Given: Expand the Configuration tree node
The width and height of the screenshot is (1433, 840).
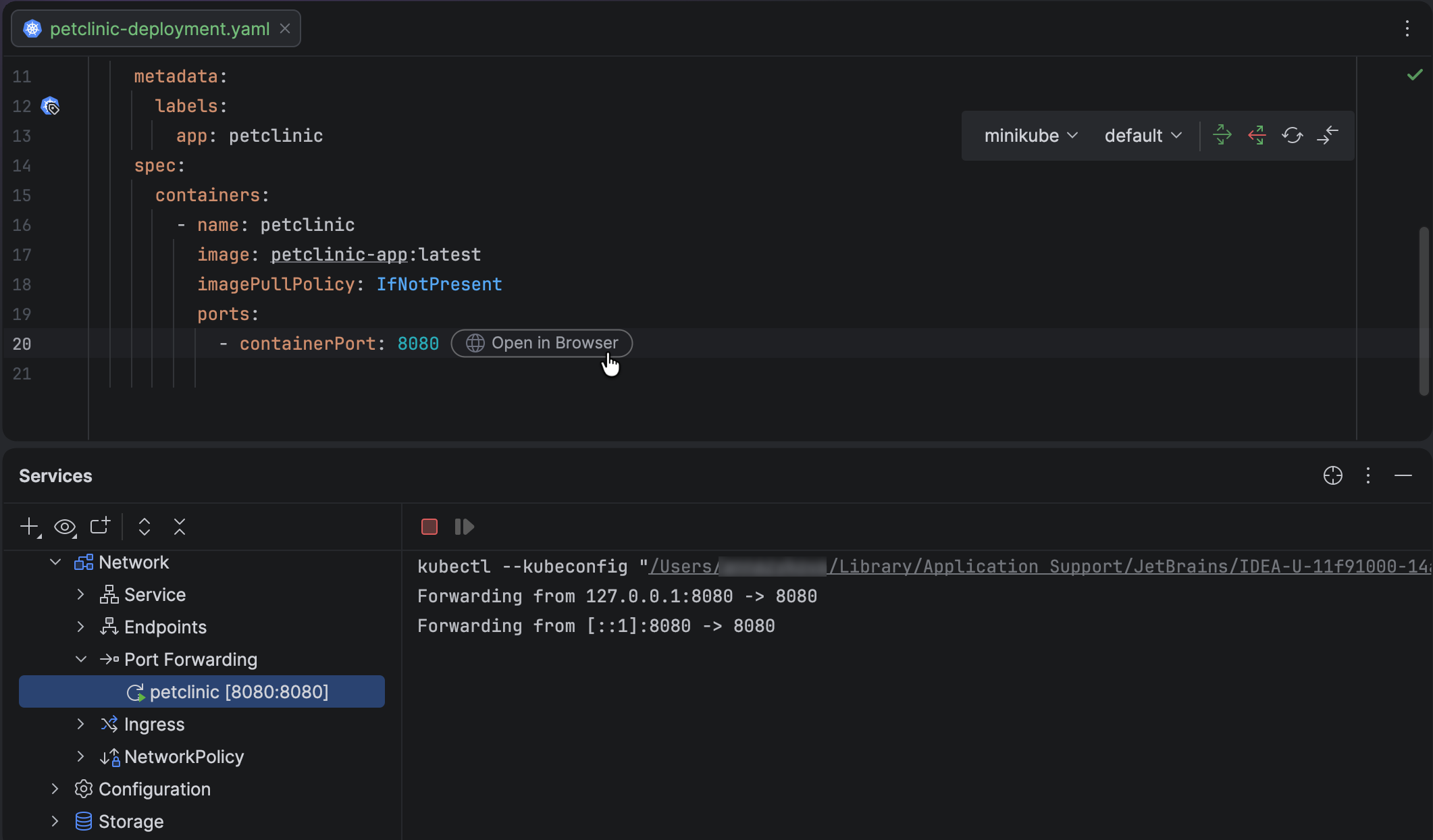Looking at the screenshot, I should tap(55, 789).
